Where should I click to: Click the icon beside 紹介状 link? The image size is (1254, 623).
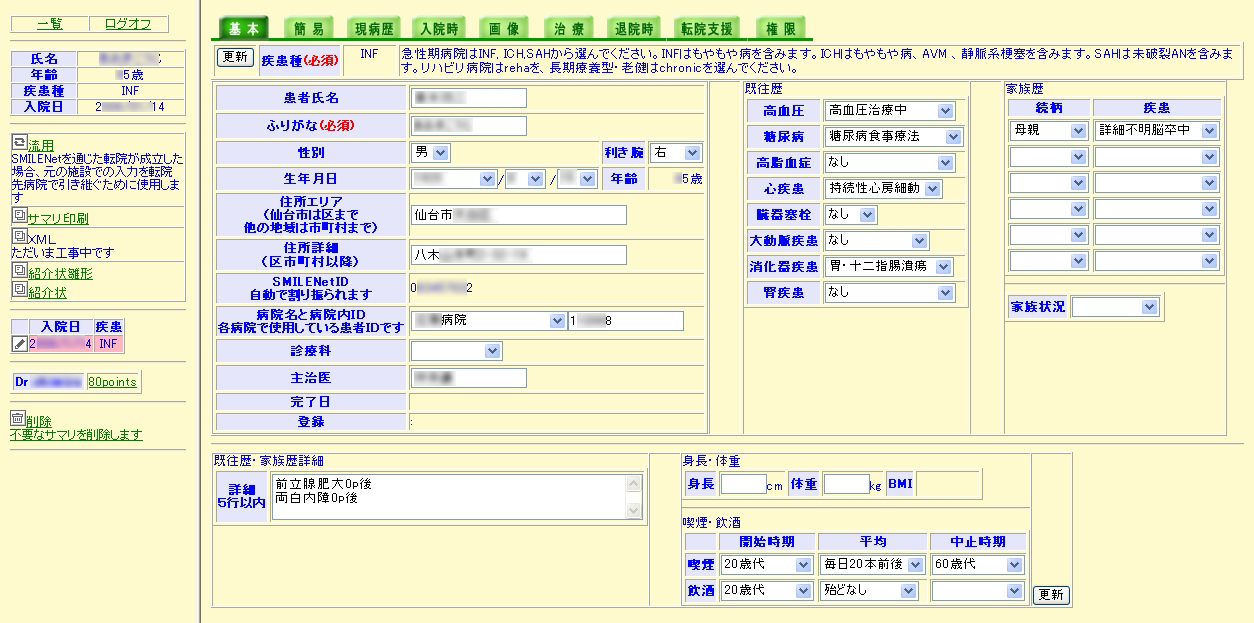tap(19, 291)
